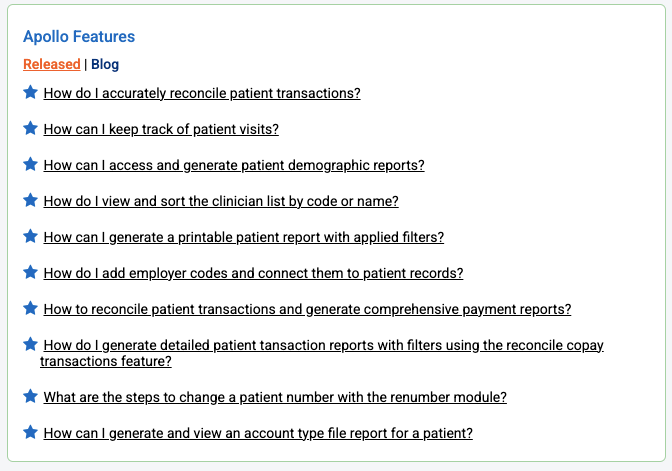Click star next to clinician list question
This screenshot has height=471, width=672.
pos(30,200)
